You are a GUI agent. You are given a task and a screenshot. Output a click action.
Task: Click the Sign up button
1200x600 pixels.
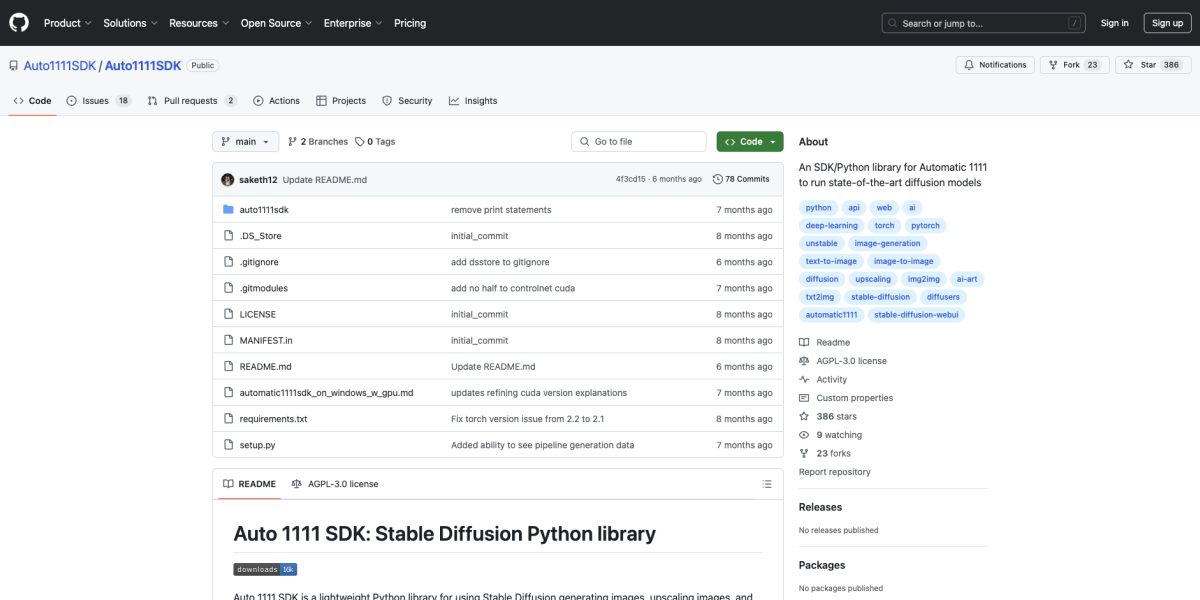pyautogui.click(x=1167, y=22)
